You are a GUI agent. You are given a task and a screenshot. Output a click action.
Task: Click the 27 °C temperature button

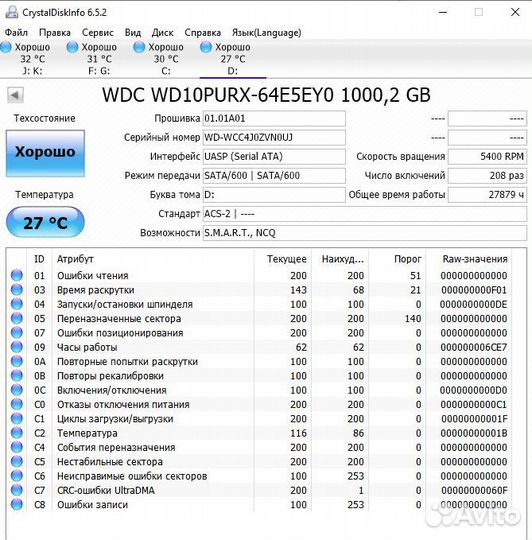tap(45, 222)
